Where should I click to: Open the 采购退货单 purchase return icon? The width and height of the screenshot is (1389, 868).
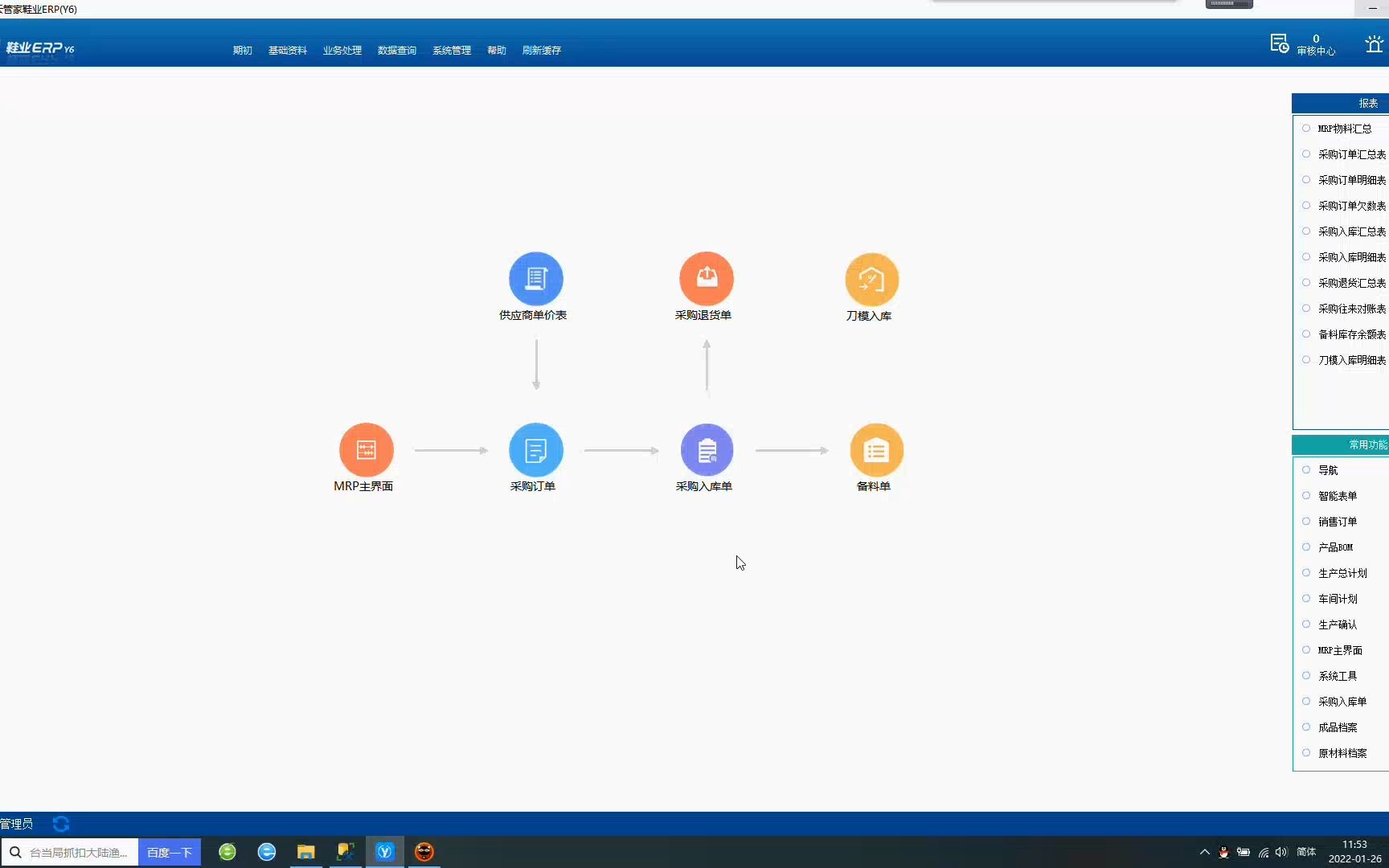coord(706,279)
